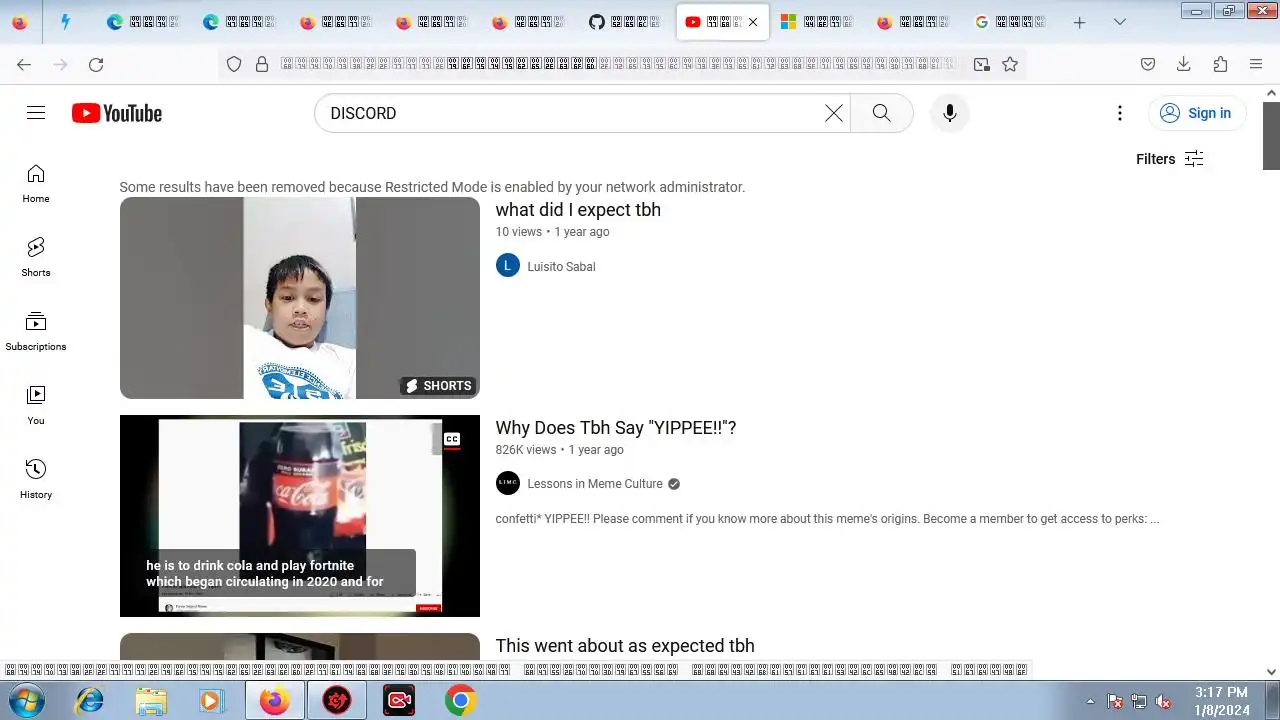Open the search Filters panel
The image size is (1280, 720).
[1169, 159]
